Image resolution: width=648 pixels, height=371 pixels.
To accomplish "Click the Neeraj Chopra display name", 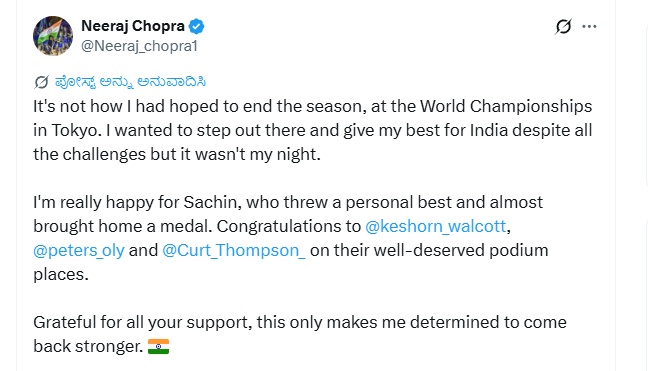I will tap(133, 26).
